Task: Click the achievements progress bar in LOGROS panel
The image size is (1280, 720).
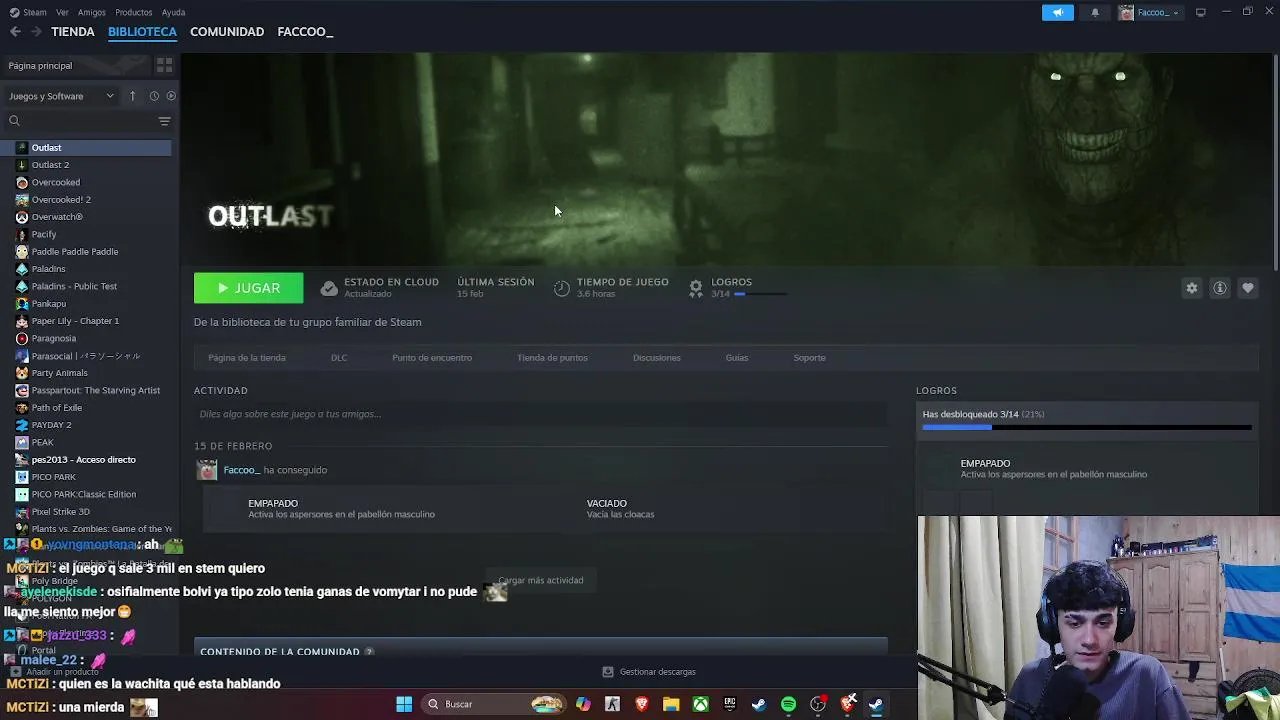Action: (x=1087, y=428)
